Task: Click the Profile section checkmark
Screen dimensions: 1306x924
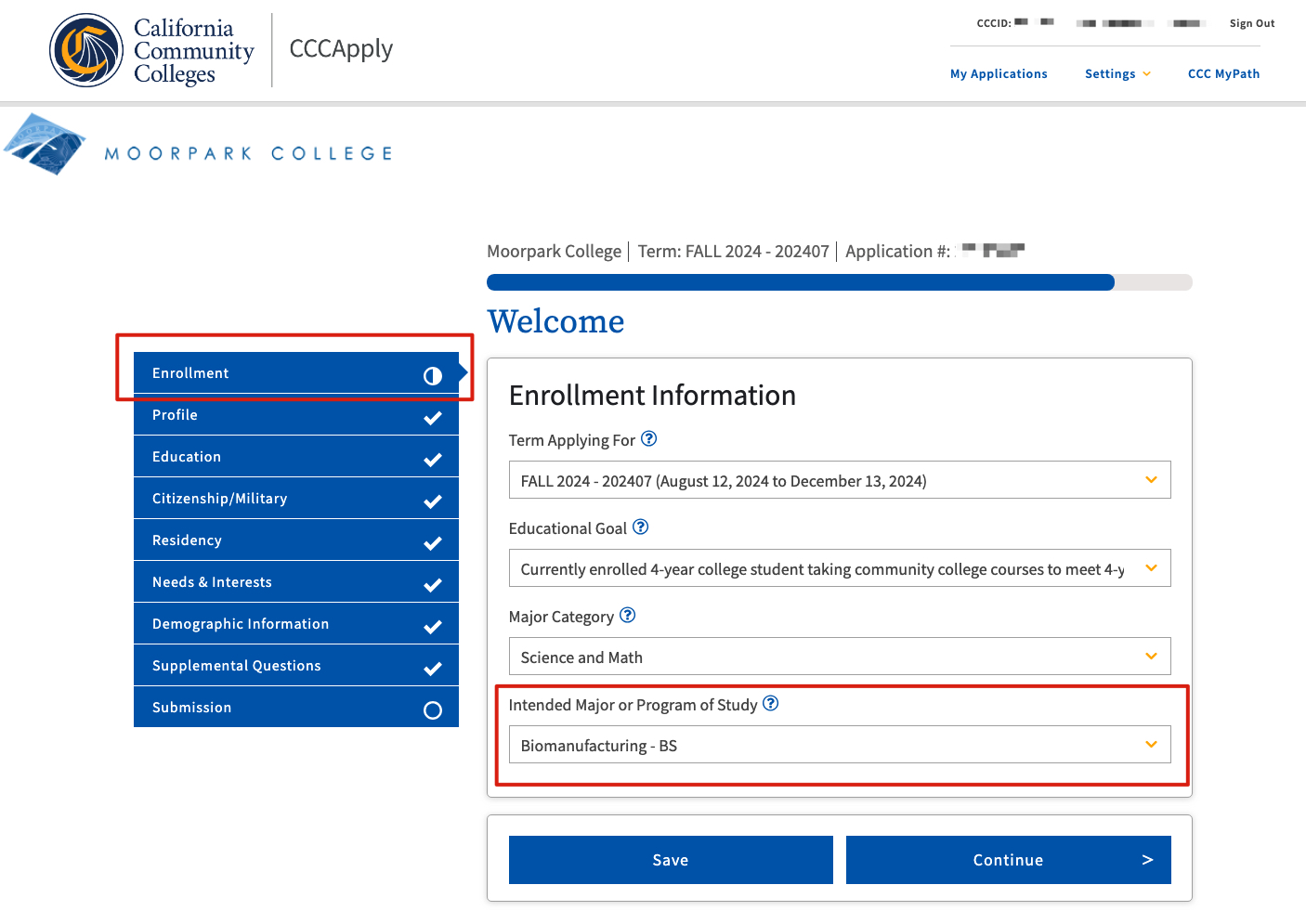Action: (x=433, y=418)
